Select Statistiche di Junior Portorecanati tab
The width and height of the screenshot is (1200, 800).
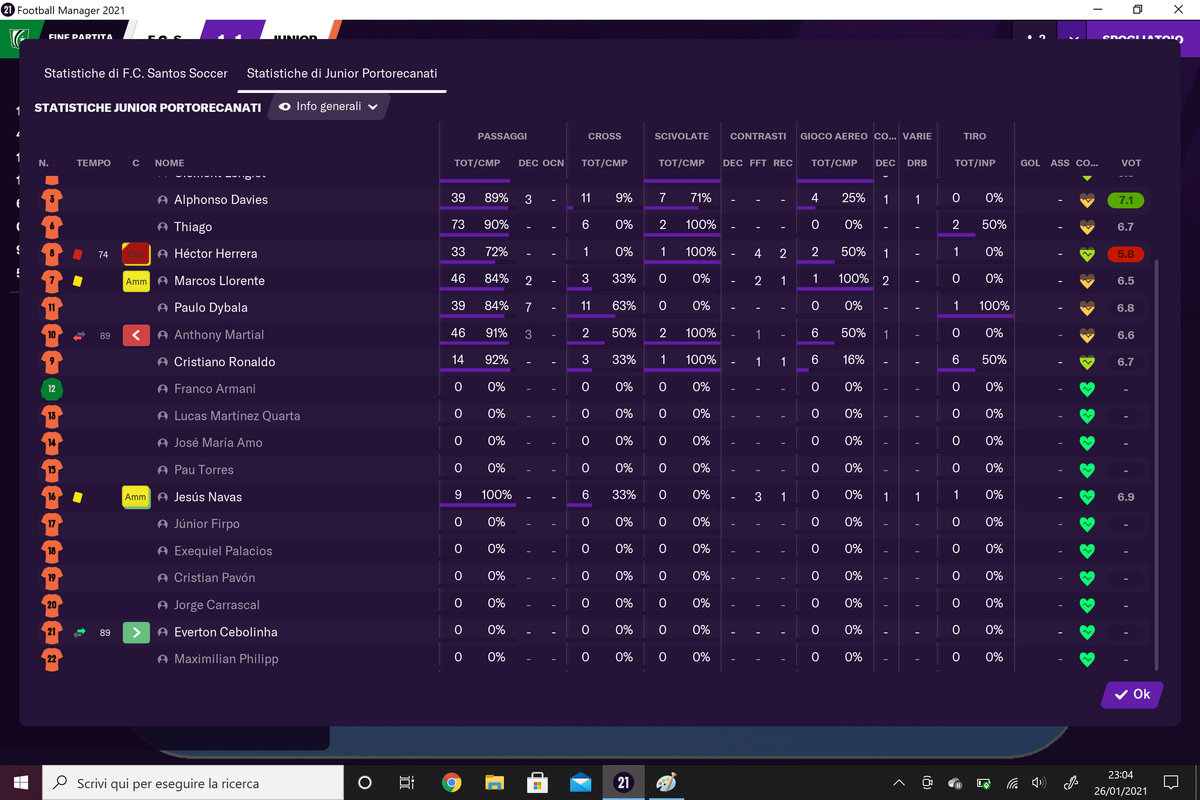pos(342,73)
